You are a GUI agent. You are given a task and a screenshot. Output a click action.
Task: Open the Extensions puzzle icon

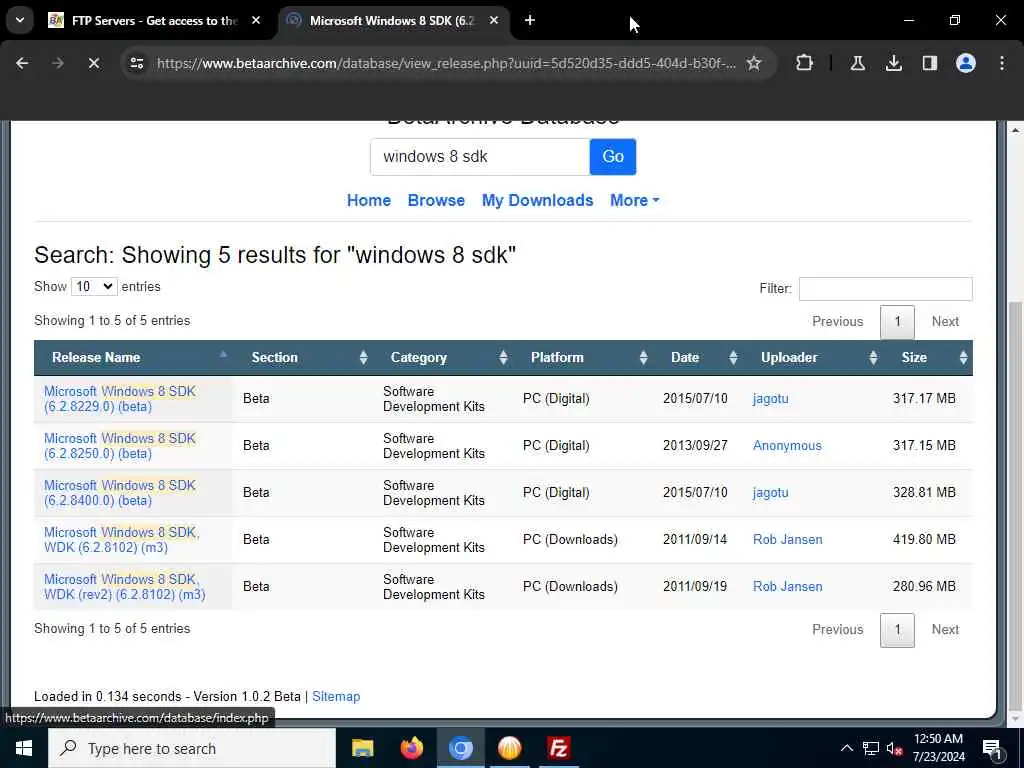[x=805, y=63]
